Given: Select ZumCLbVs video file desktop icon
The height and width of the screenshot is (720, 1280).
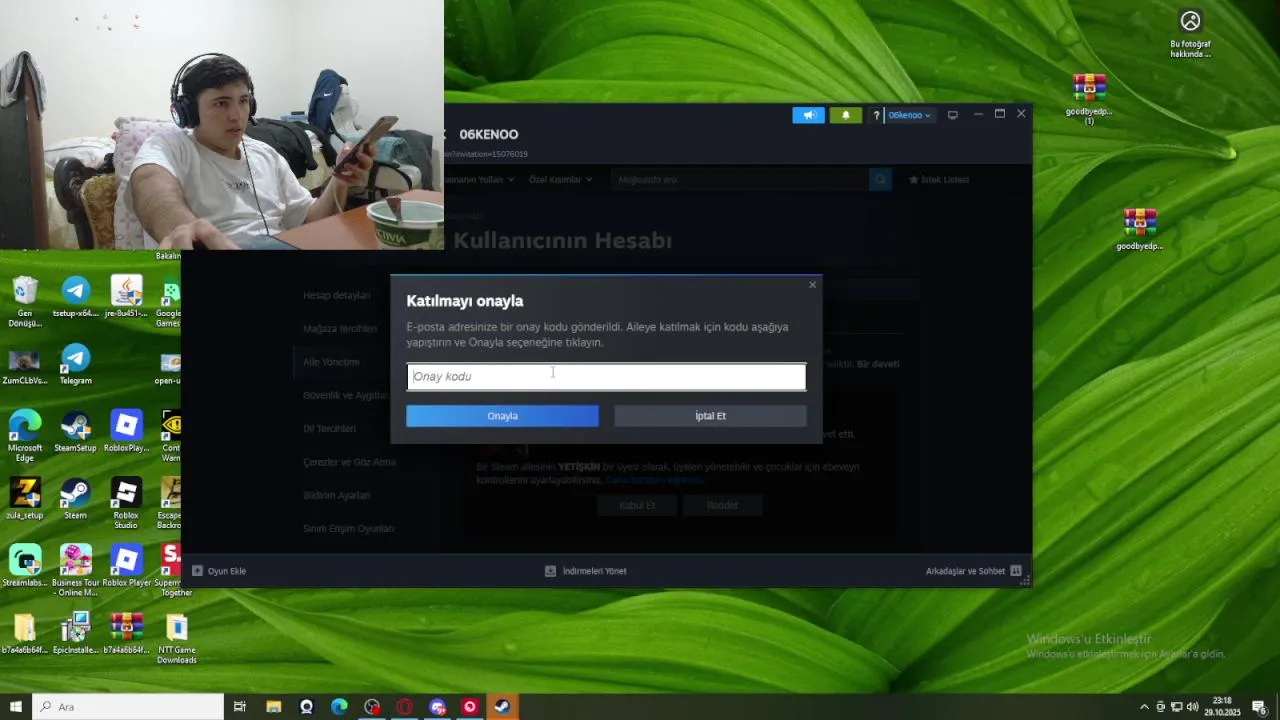Looking at the screenshot, I should point(25,366).
